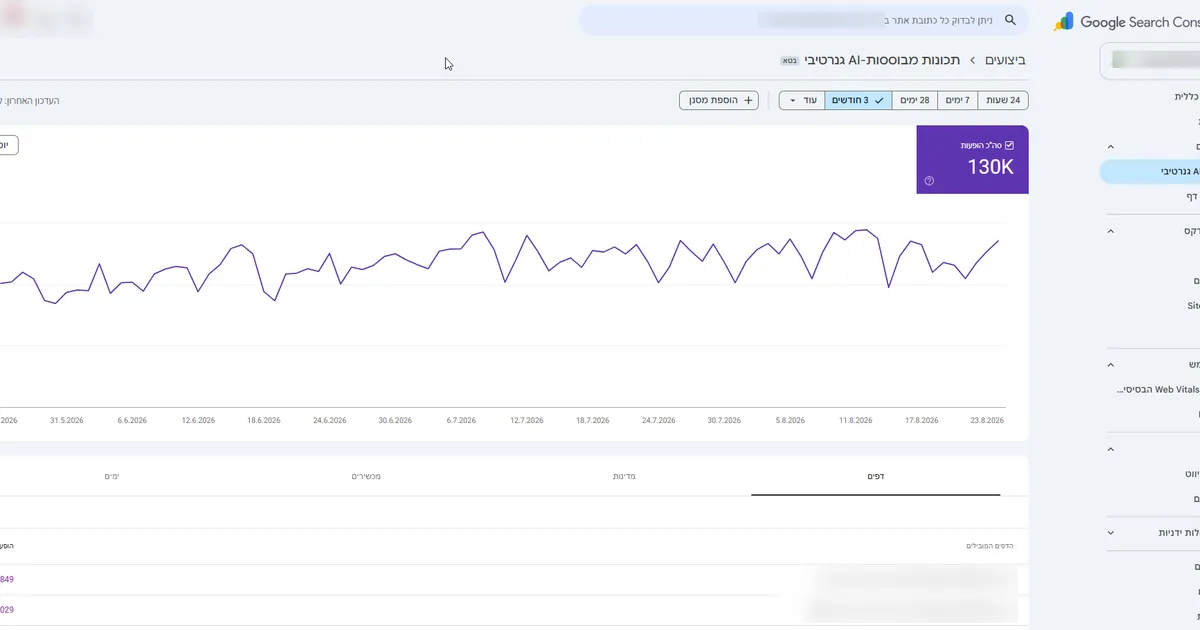Click the plus icon in the add filter button

[x=748, y=100]
